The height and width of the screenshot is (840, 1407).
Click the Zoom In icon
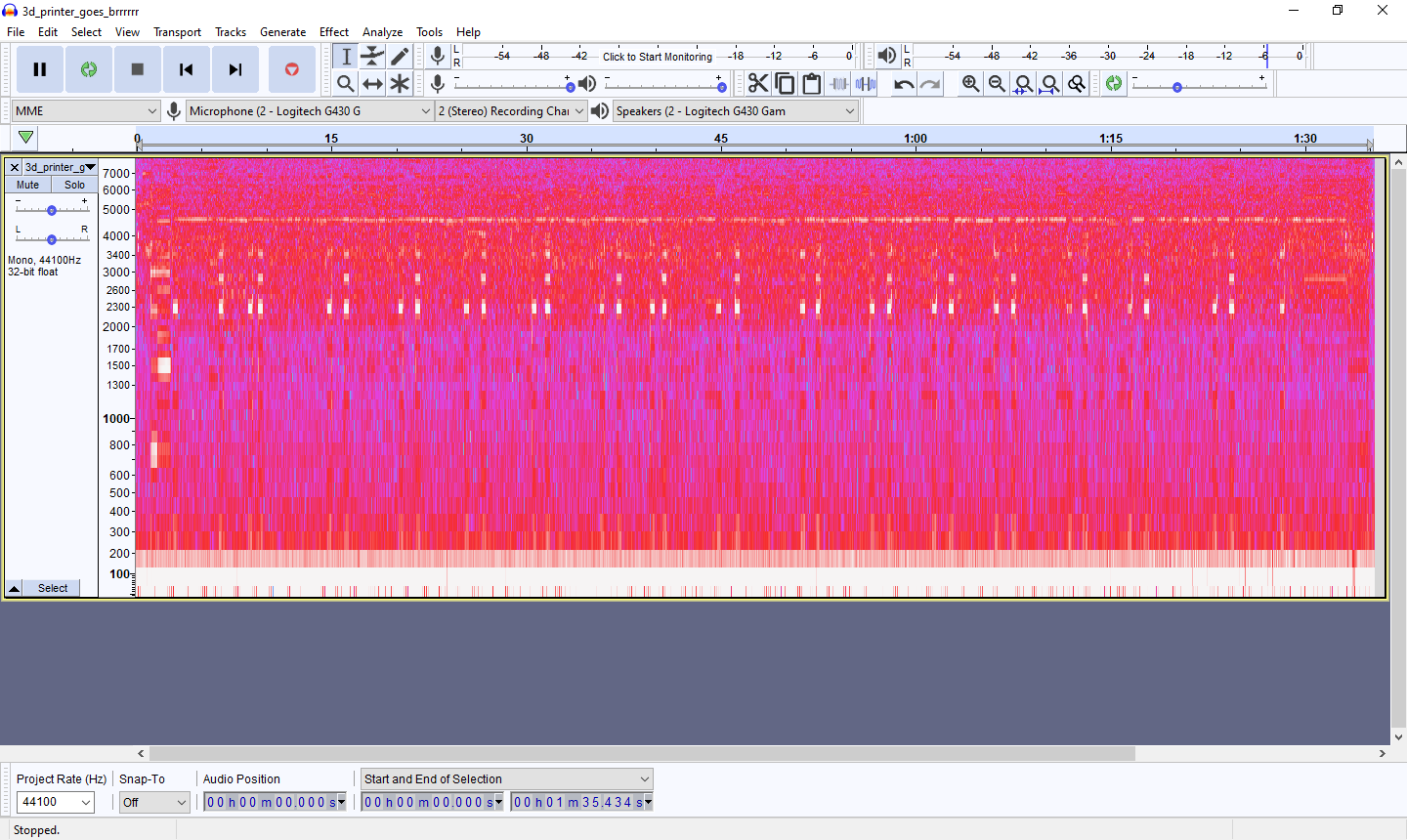(x=970, y=84)
